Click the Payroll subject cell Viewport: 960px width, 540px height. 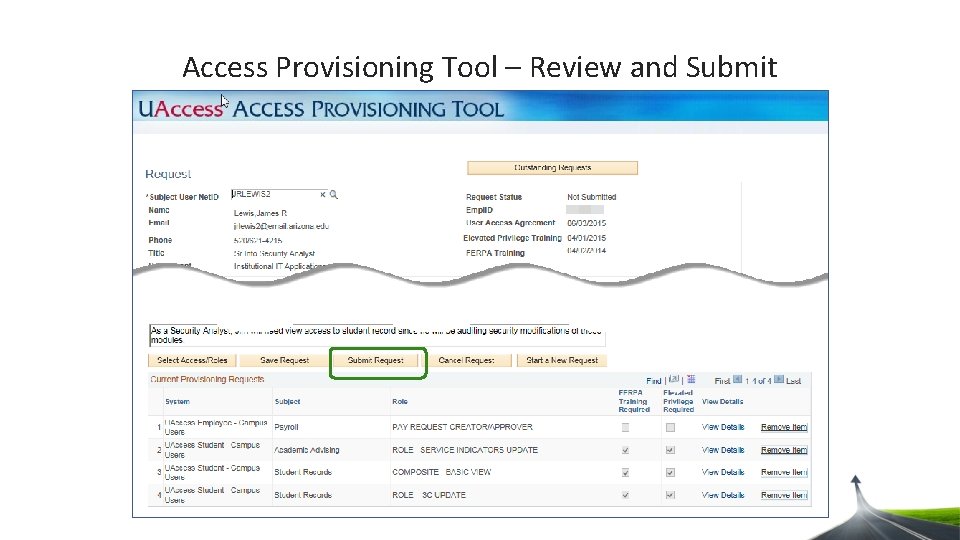287,427
